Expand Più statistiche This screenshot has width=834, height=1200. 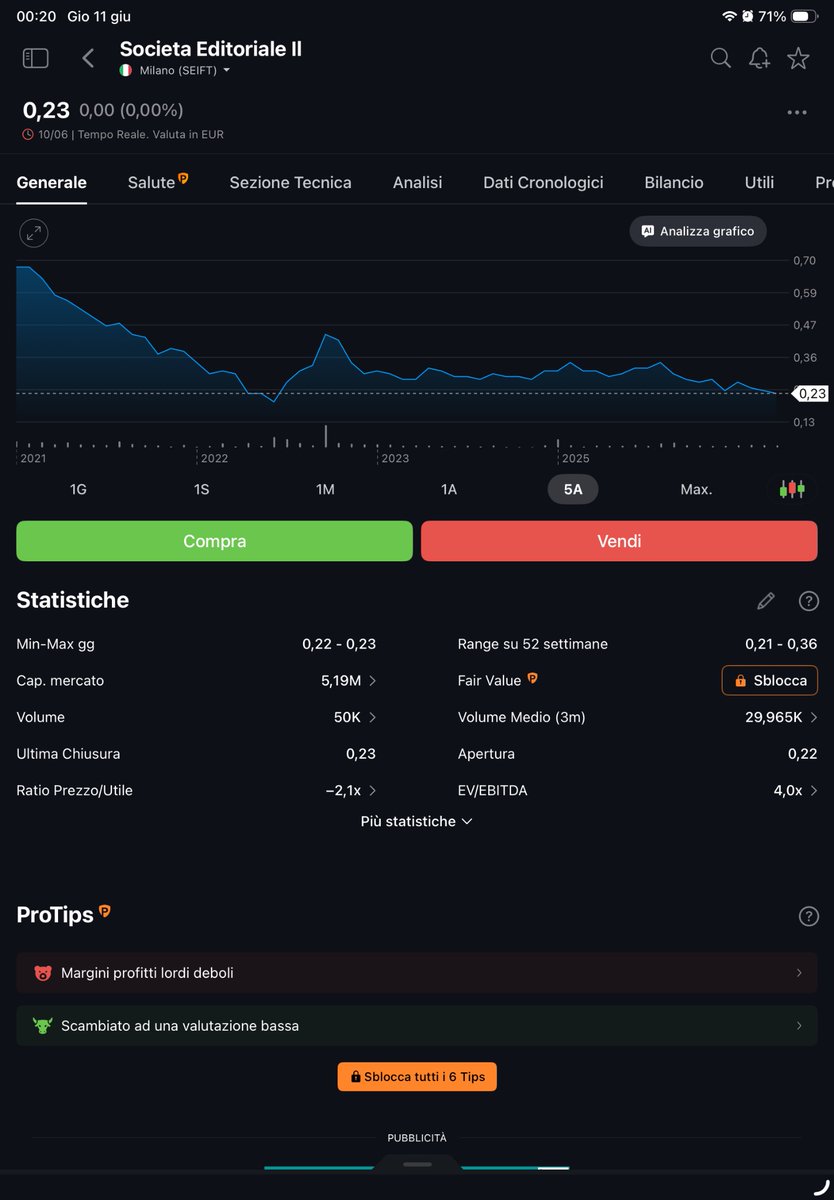pyautogui.click(x=417, y=821)
